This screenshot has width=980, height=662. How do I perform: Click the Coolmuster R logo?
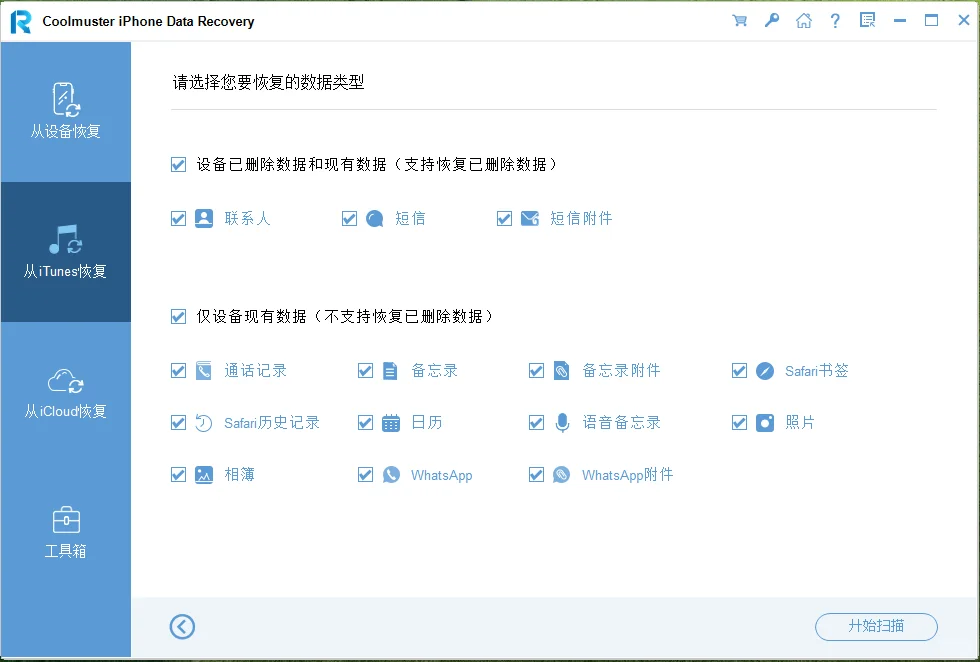pos(22,20)
